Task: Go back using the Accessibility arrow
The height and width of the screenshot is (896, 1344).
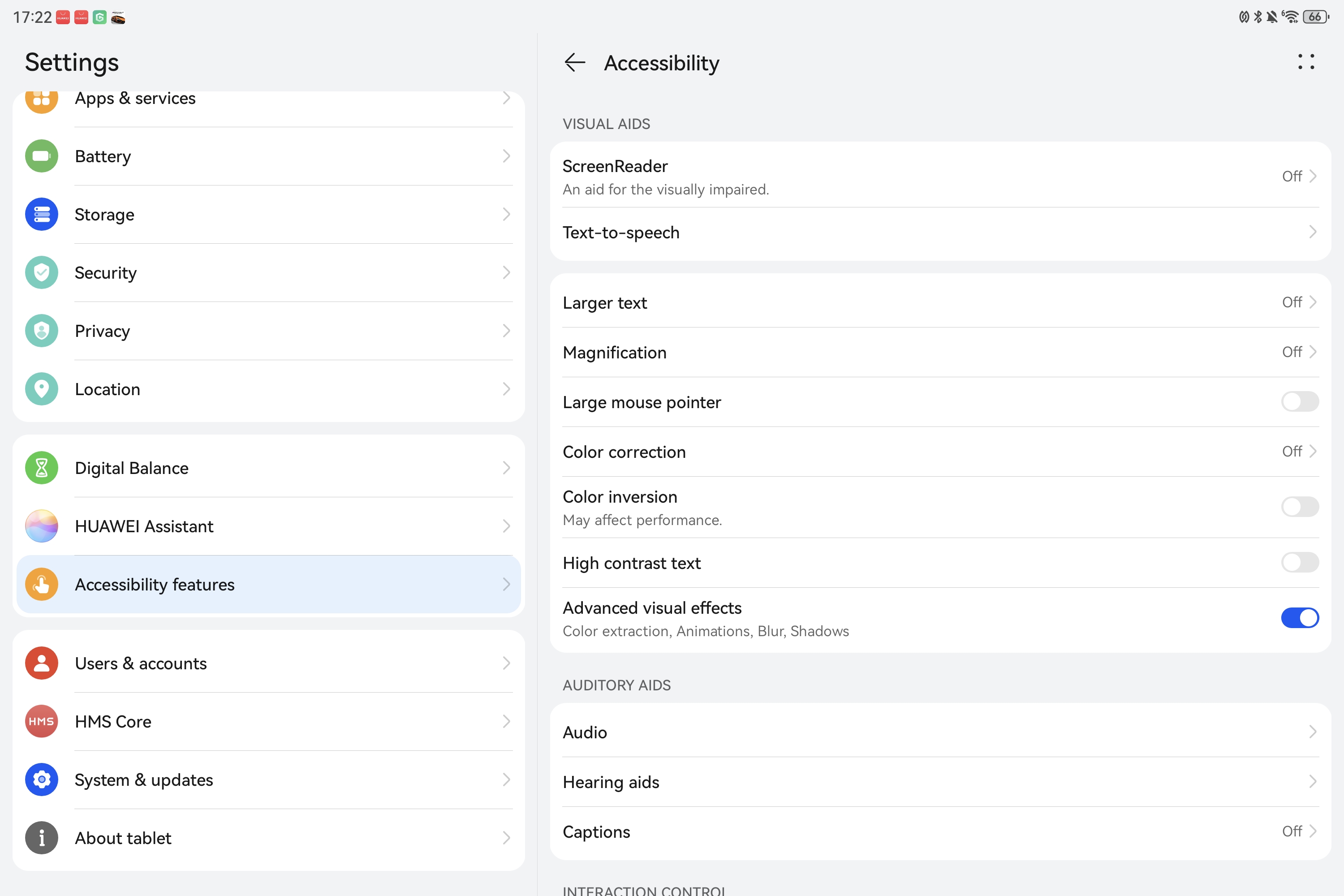Action: click(575, 62)
